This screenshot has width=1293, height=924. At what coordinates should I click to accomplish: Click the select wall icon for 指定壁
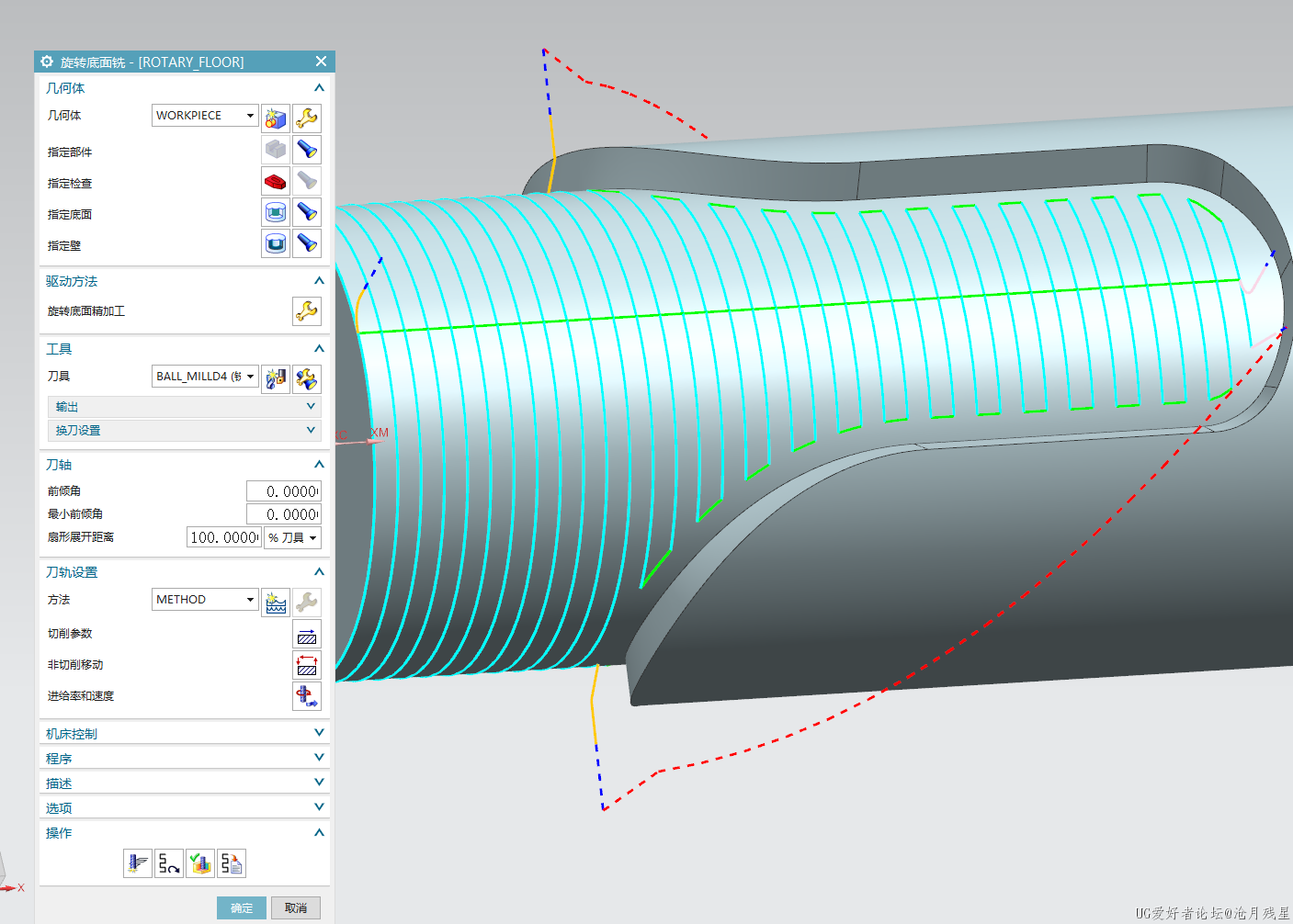tap(276, 243)
